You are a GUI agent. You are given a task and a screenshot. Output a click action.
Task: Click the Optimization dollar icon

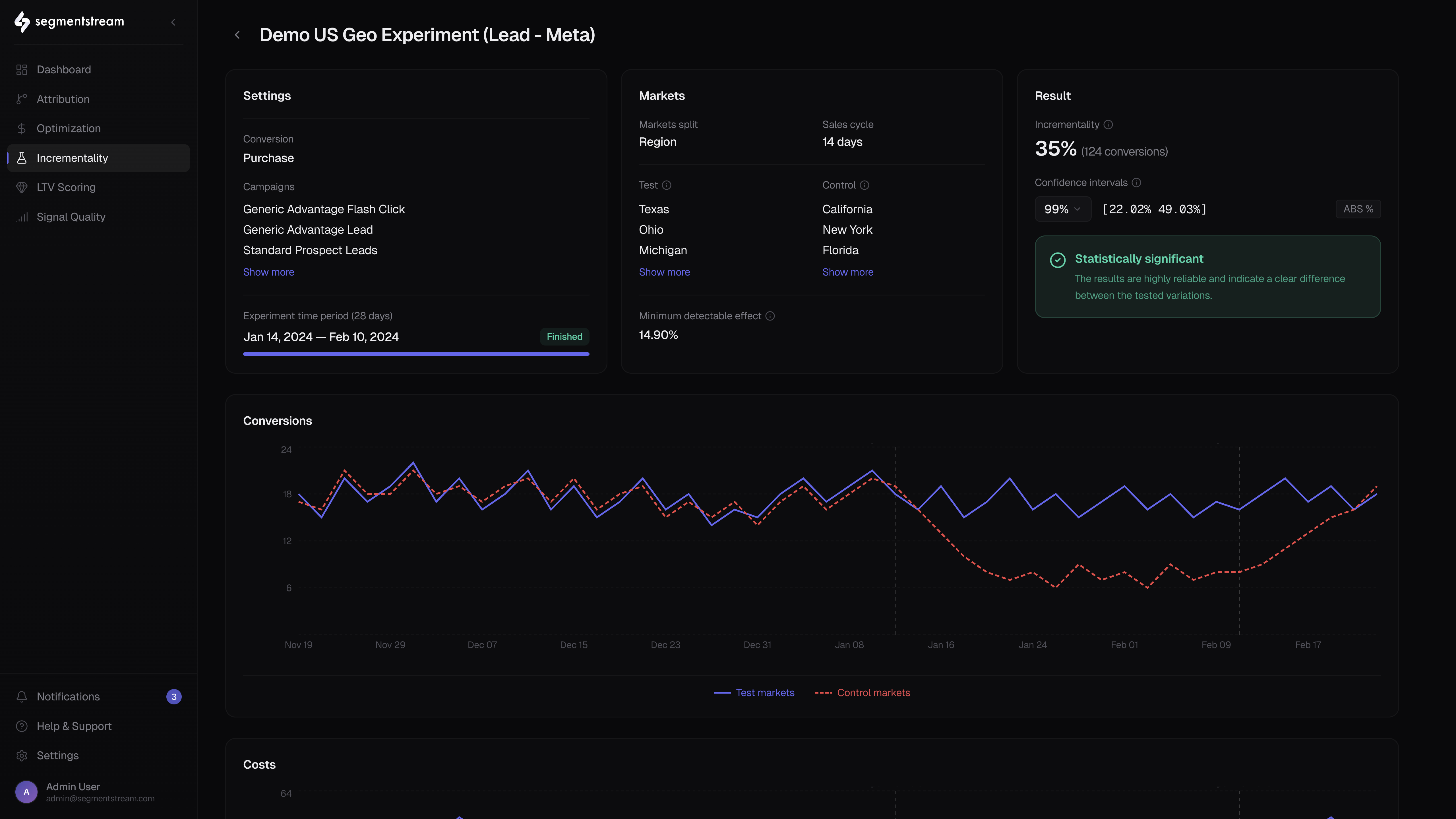22,128
